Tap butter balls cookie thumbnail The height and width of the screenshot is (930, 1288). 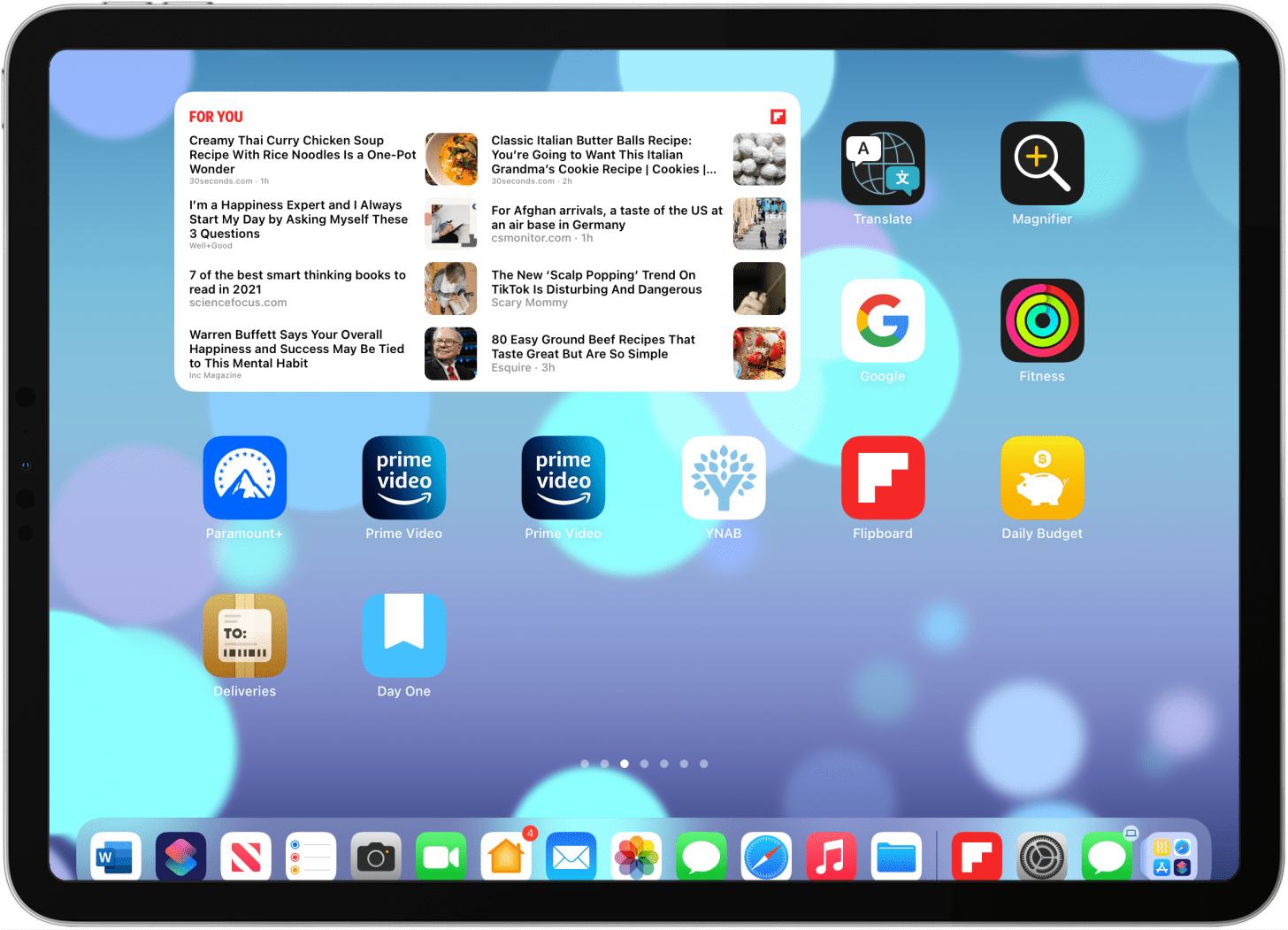[x=759, y=159]
